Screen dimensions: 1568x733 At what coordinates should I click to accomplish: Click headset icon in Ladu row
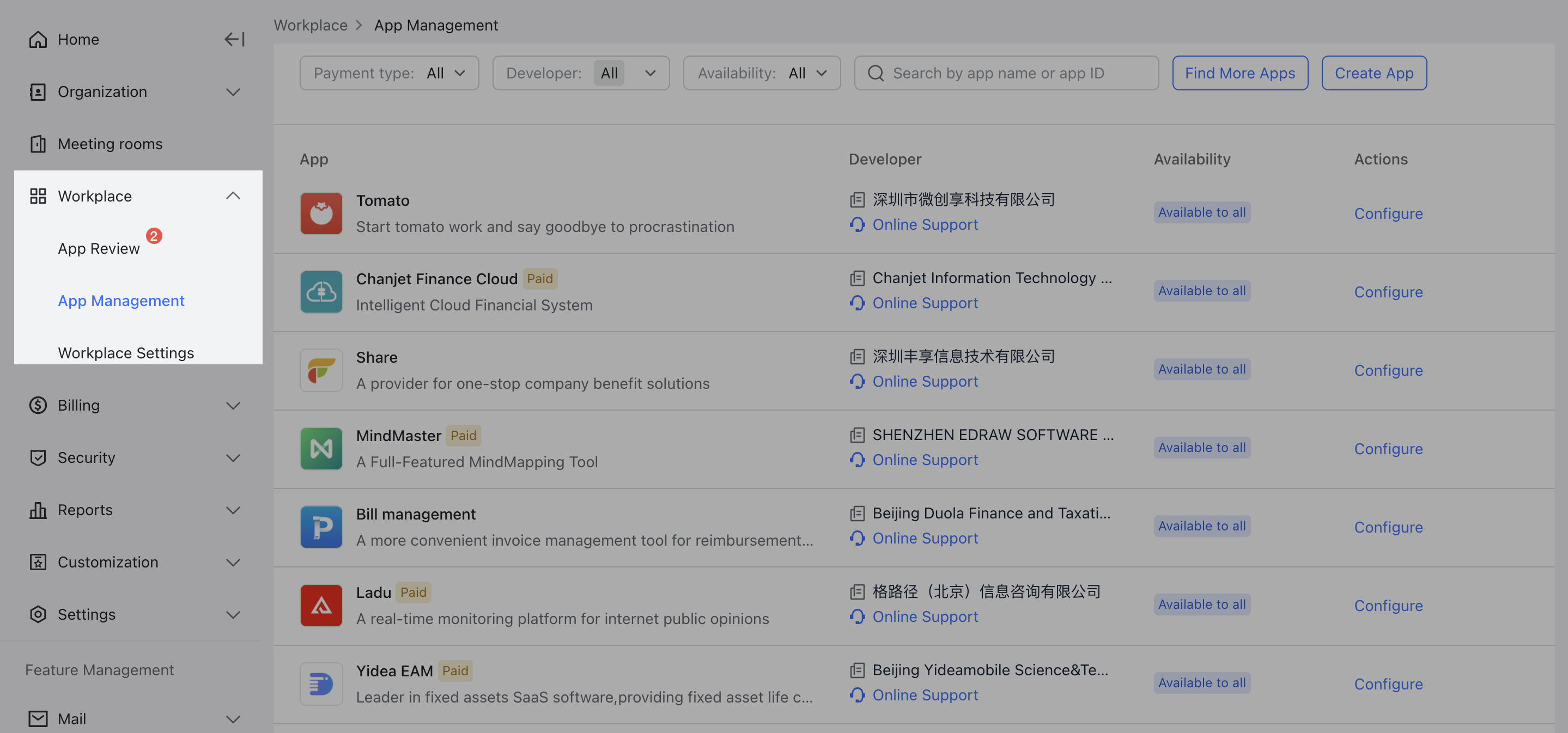858,617
